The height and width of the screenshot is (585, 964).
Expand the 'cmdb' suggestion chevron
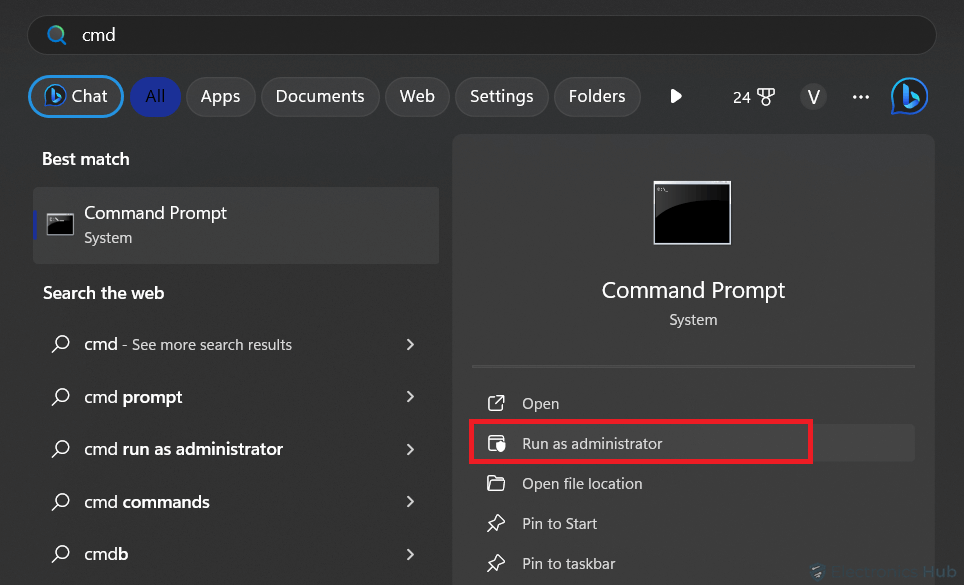(410, 554)
